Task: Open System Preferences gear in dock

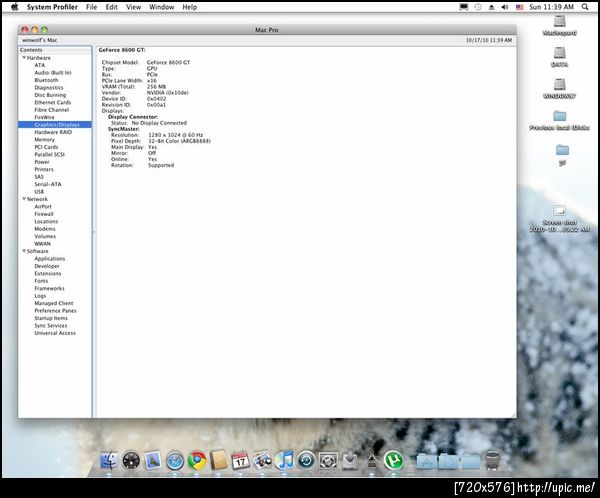Action: (x=328, y=460)
